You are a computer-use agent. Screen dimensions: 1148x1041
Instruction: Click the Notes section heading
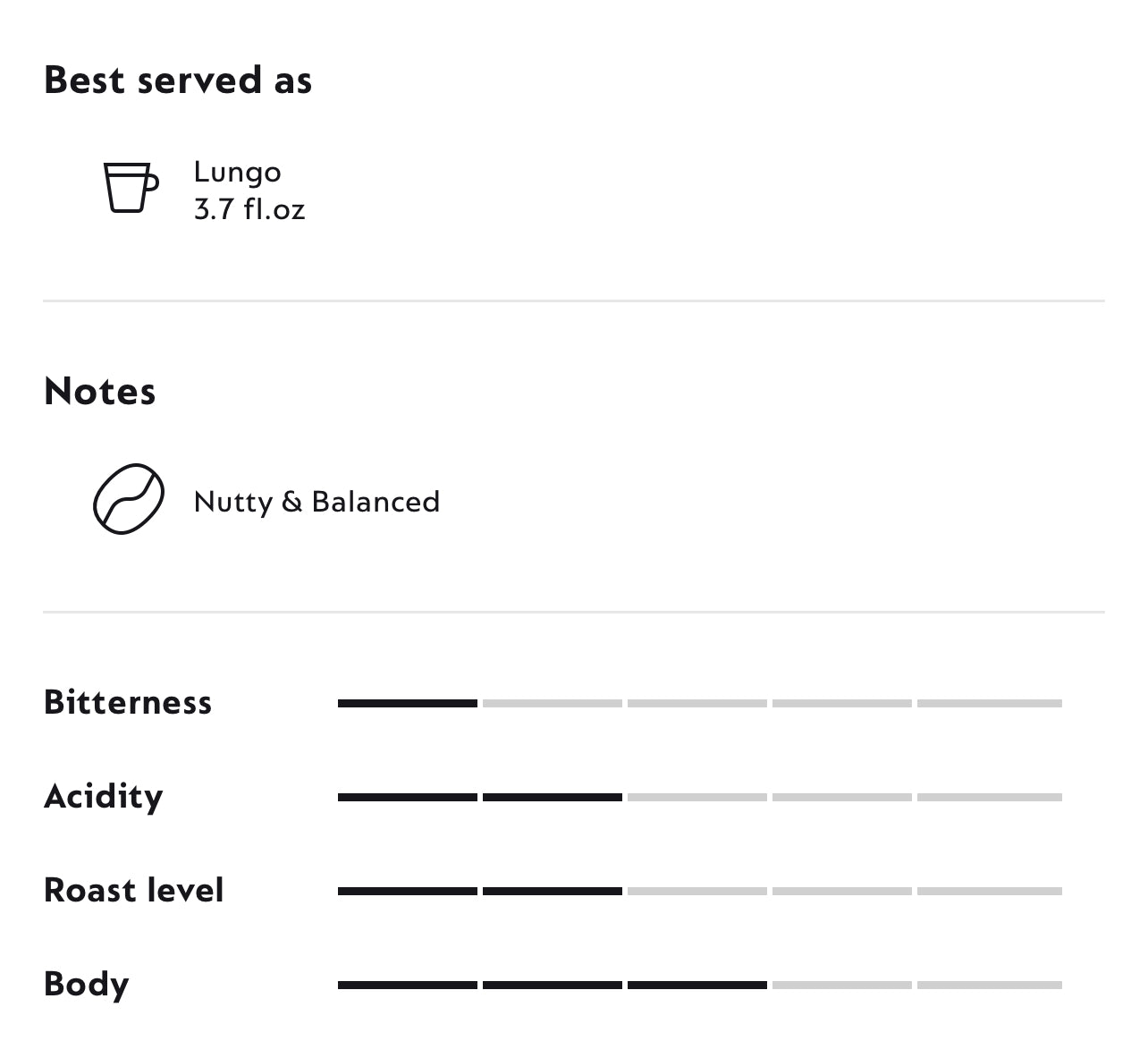pyautogui.click(x=99, y=392)
